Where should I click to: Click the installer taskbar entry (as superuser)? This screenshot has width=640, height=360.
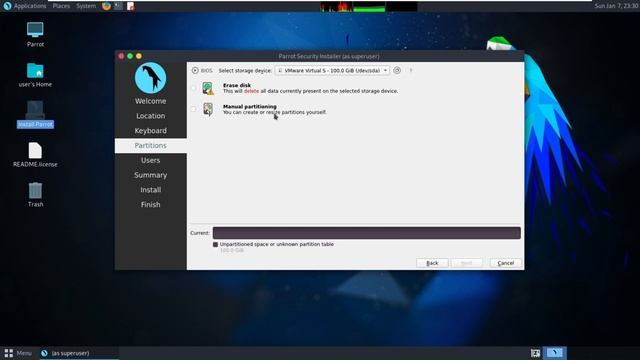click(x=79, y=353)
